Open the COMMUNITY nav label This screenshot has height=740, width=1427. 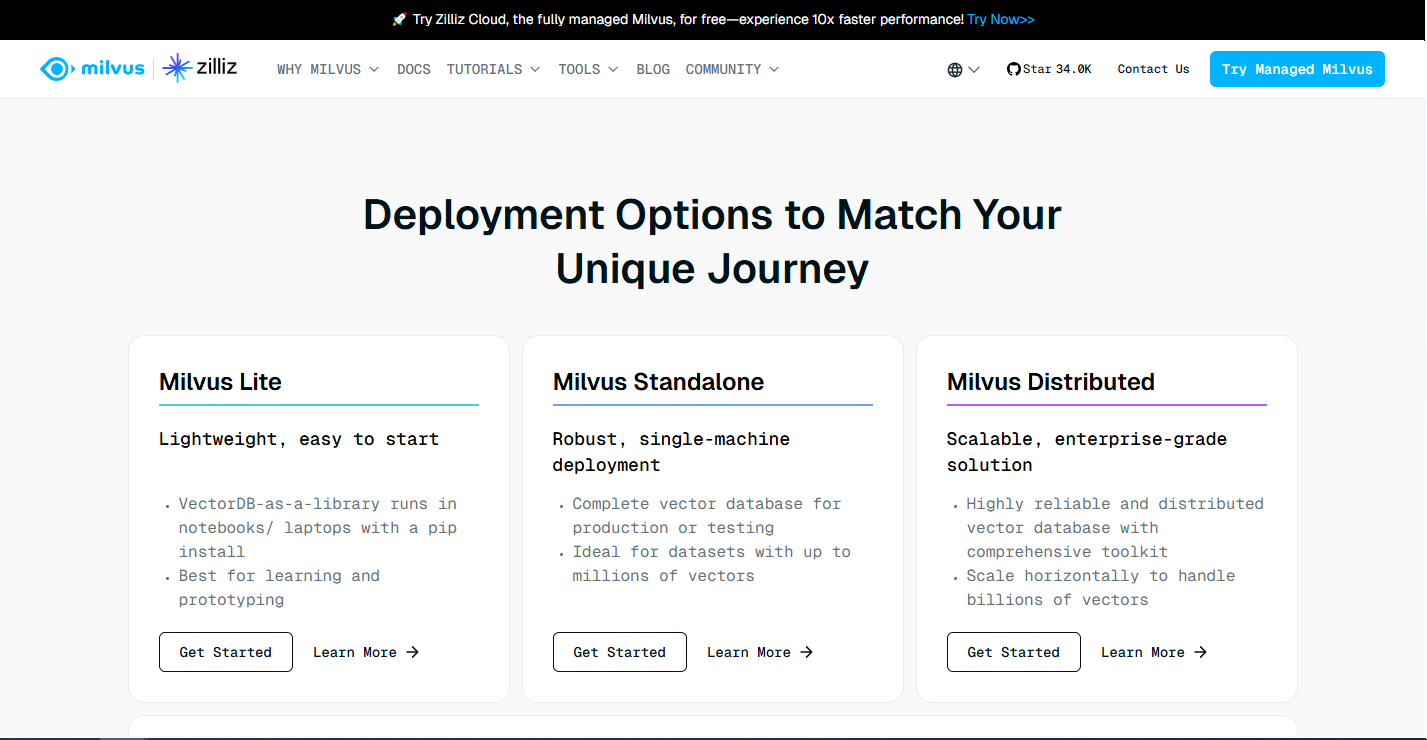point(723,70)
